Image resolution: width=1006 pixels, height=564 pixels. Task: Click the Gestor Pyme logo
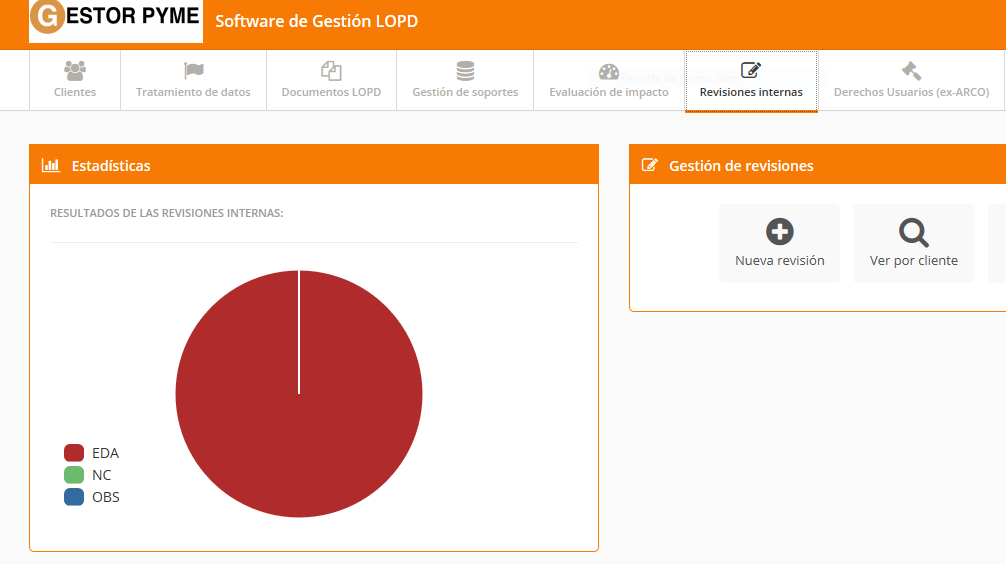[116, 21]
